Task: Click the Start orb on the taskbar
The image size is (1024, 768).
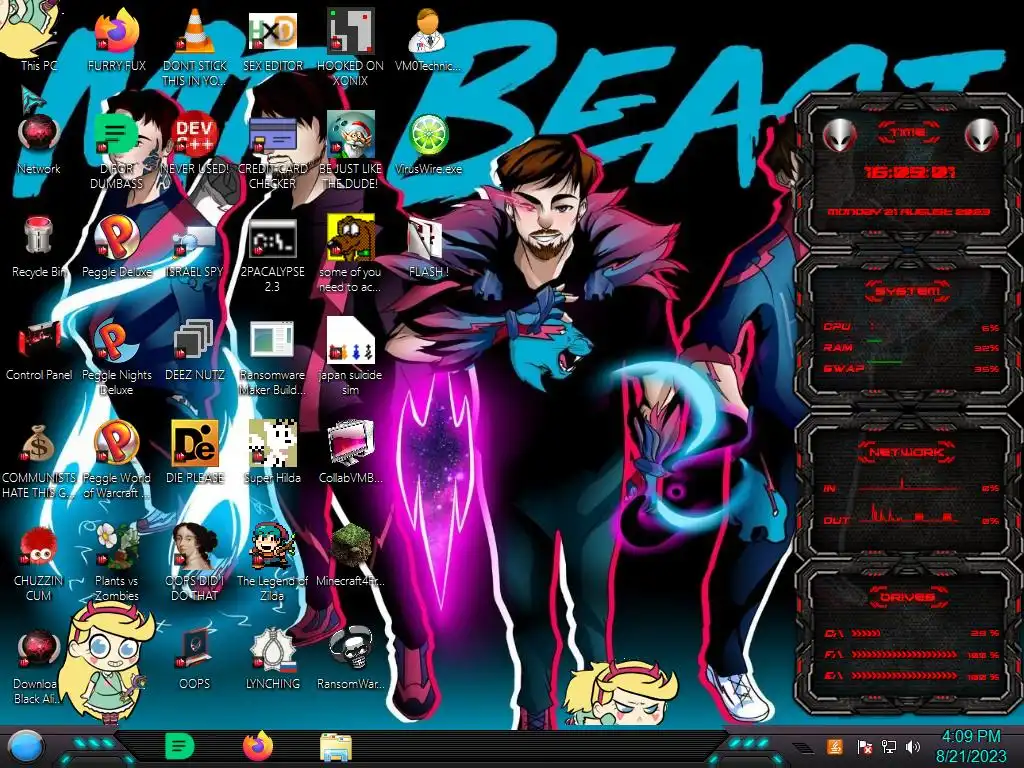Action: [x=26, y=747]
